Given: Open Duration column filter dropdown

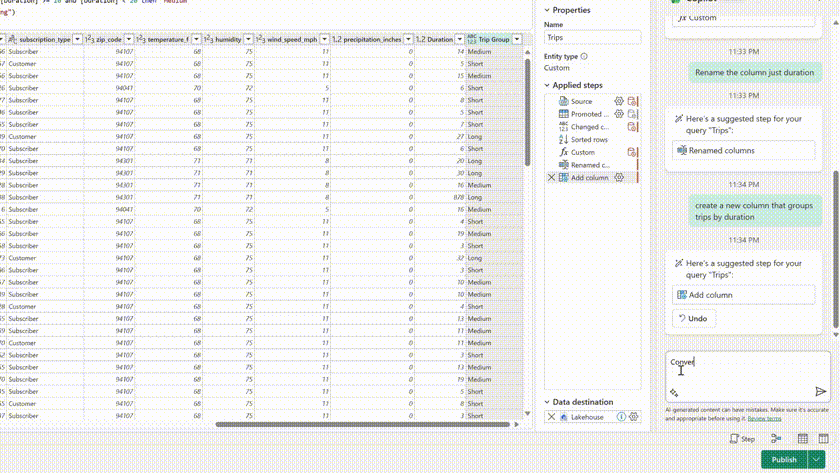Looking at the screenshot, I should click(460, 39).
